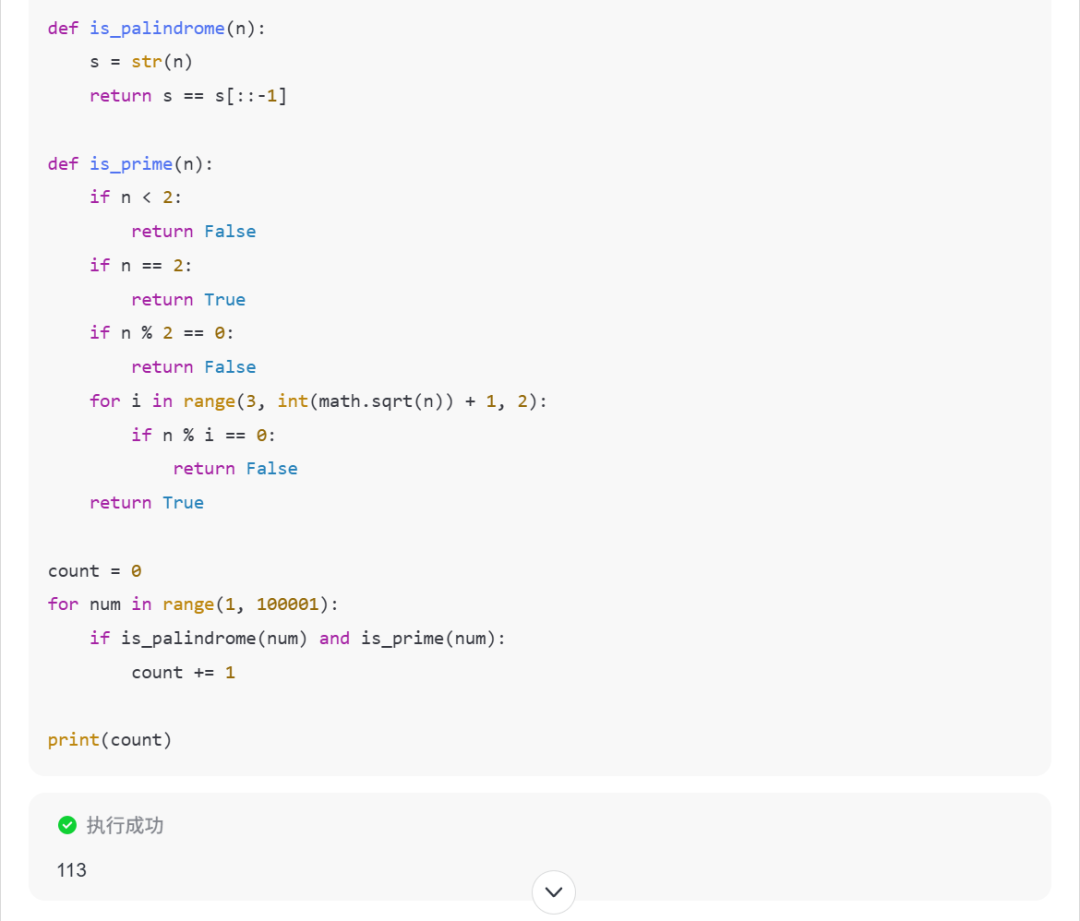This screenshot has width=1080, height=921.
Task: Click the 'count += 1' line
Action: coord(183,672)
